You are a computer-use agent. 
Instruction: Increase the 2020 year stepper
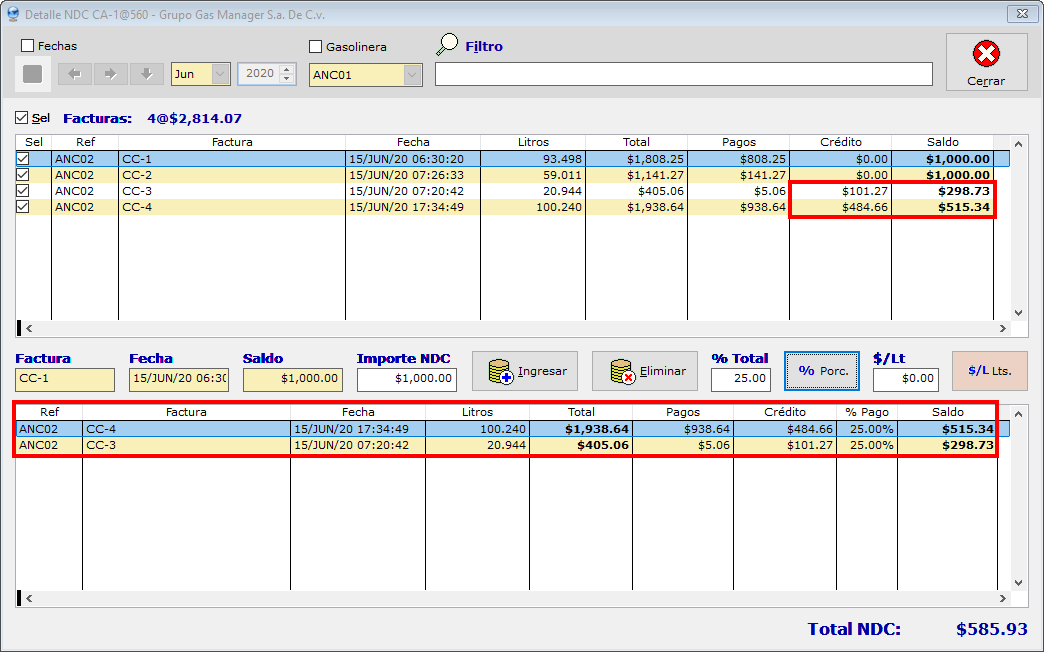(x=288, y=69)
